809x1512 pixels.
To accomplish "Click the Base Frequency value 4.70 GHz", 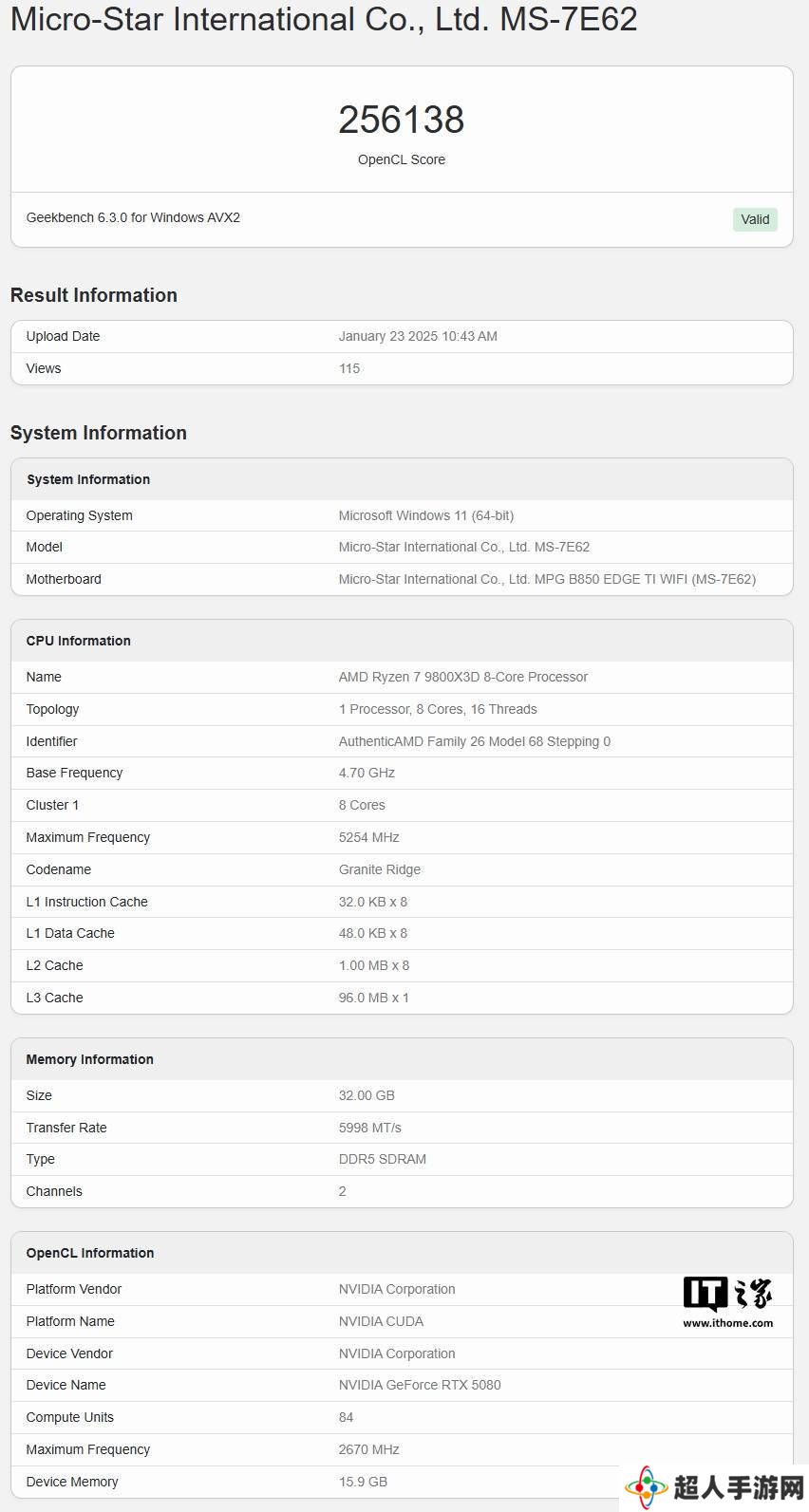I will [x=367, y=773].
